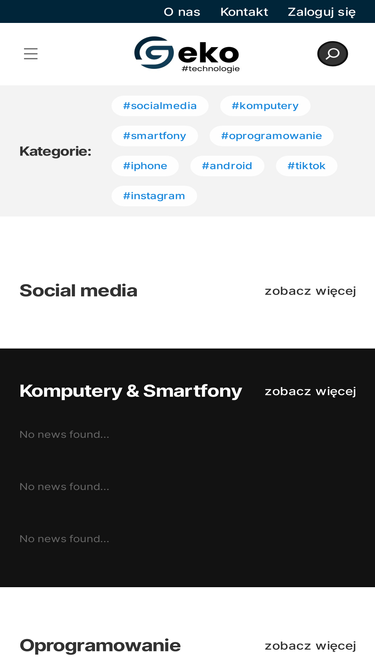Click zobacz więcej beside Oprogramowanie
375x667 pixels.
tap(310, 646)
